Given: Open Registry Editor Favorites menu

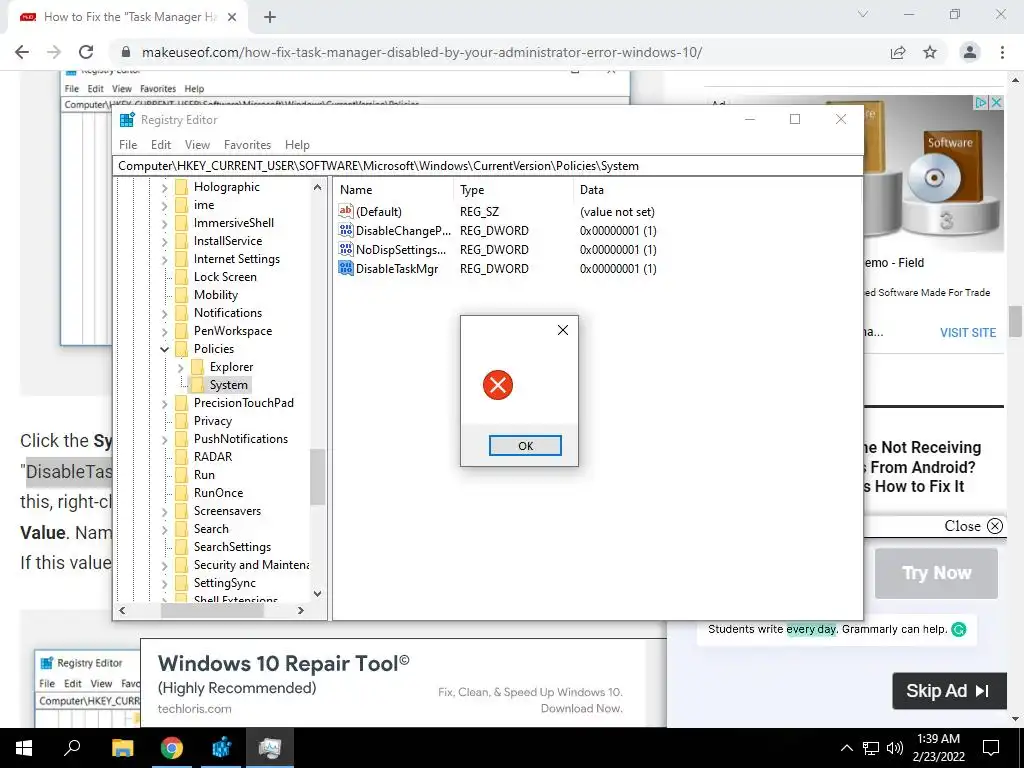Looking at the screenshot, I should click(247, 145).
